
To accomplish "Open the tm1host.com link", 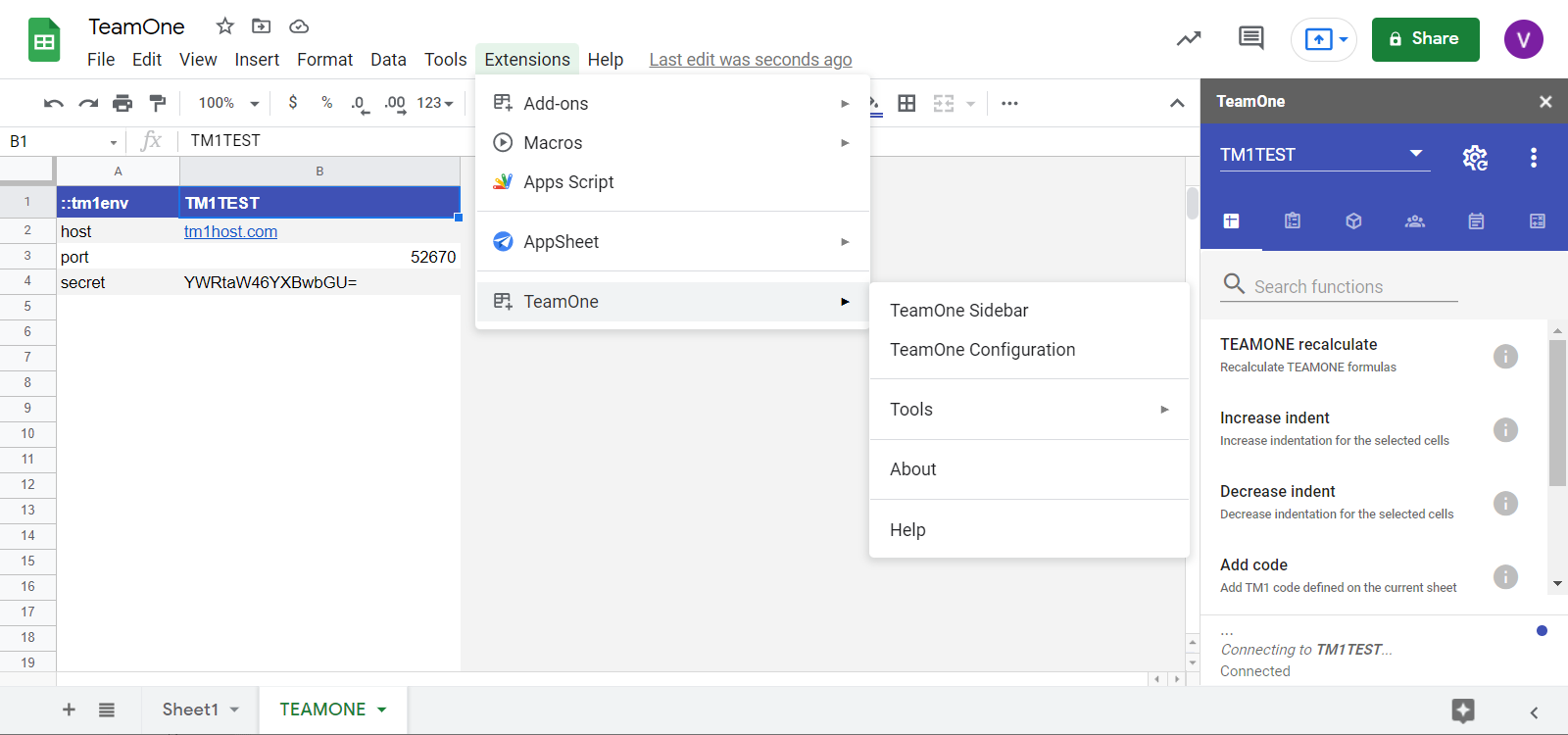I will tap(230, 231).
